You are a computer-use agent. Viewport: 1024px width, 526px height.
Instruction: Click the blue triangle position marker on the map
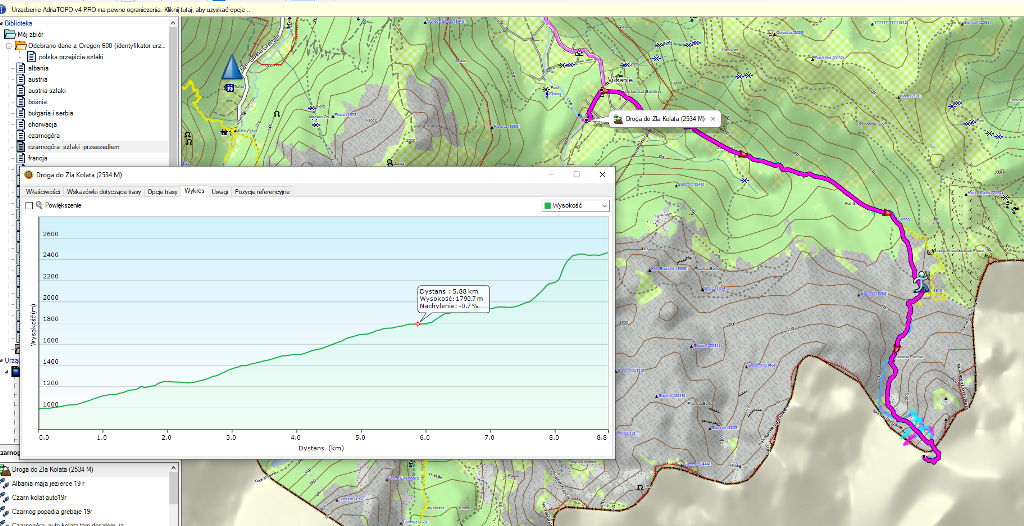click(232, 68)
